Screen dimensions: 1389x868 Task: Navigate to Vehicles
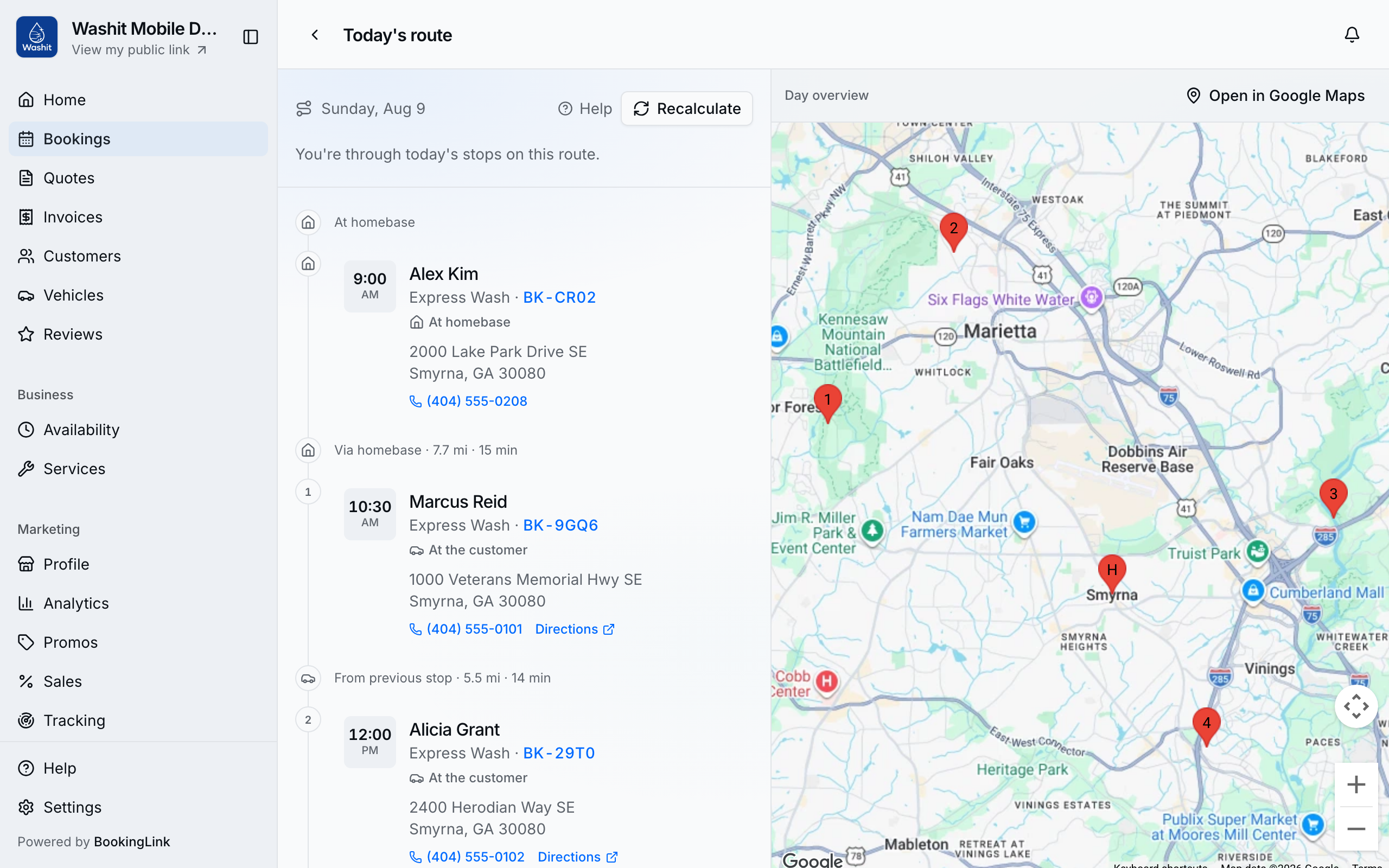[x=138, y=295]
